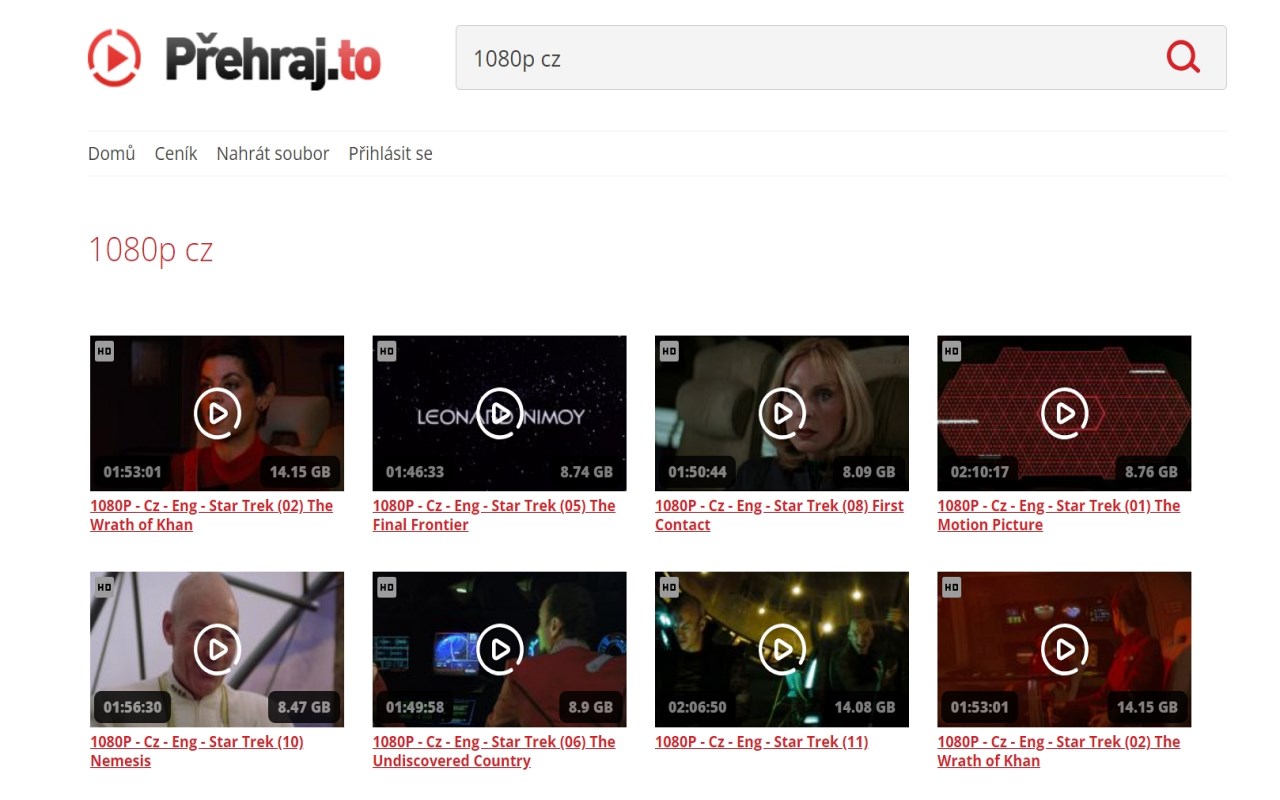
Task: Click the play icon on The Wrath of Khan thumbnail
Action: [216, 413]
